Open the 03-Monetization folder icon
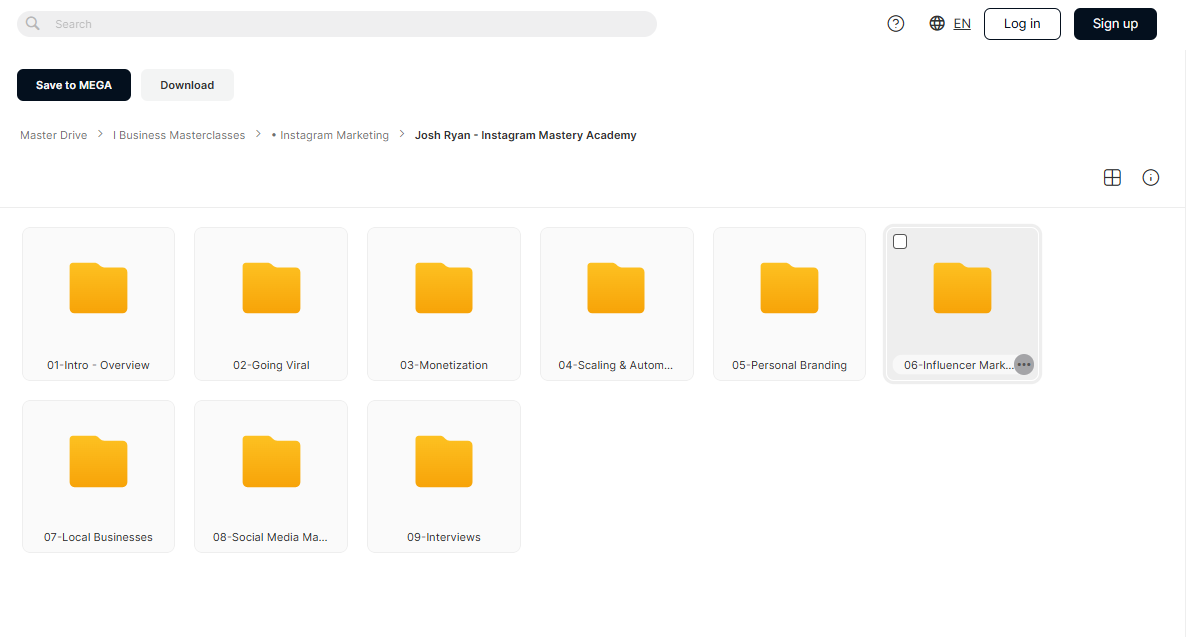Image resolution: width=1186 pixels, height=637 pixels. pyautogui.click(x=444, y=287)
